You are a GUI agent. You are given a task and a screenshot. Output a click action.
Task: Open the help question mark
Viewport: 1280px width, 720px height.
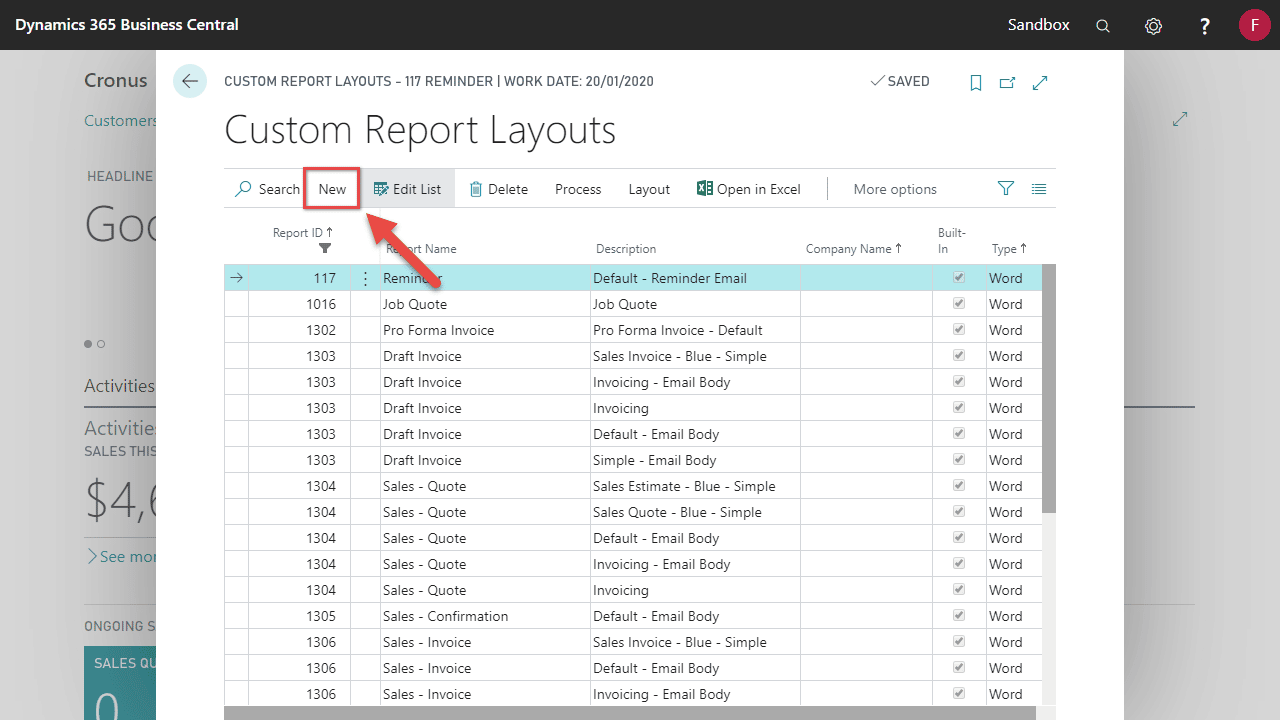pos(1205,26)
